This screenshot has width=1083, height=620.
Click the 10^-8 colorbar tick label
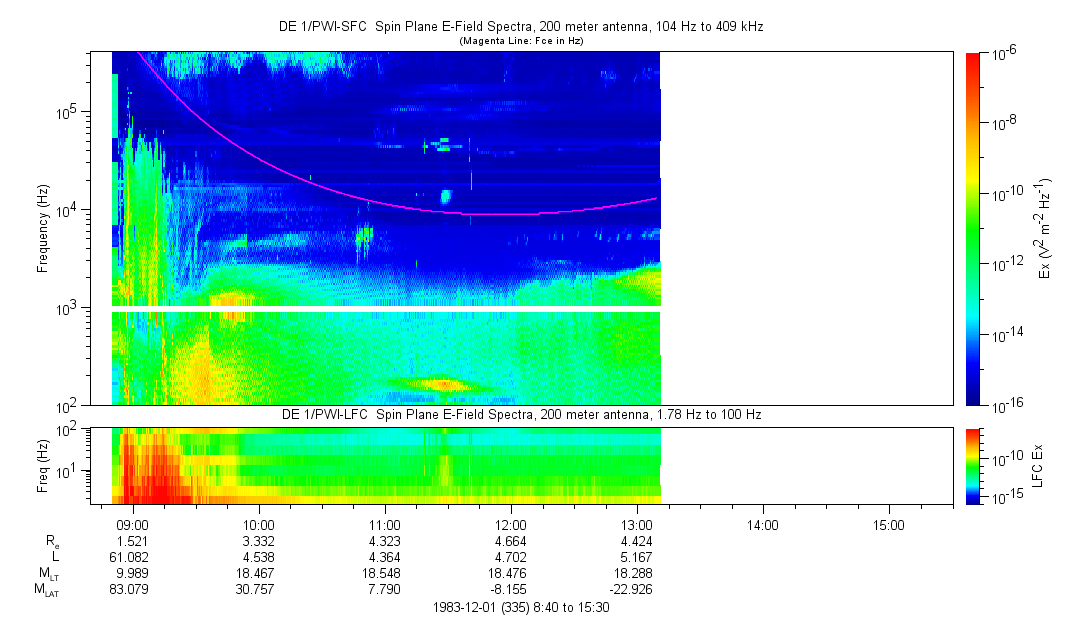click(1003, 124)
